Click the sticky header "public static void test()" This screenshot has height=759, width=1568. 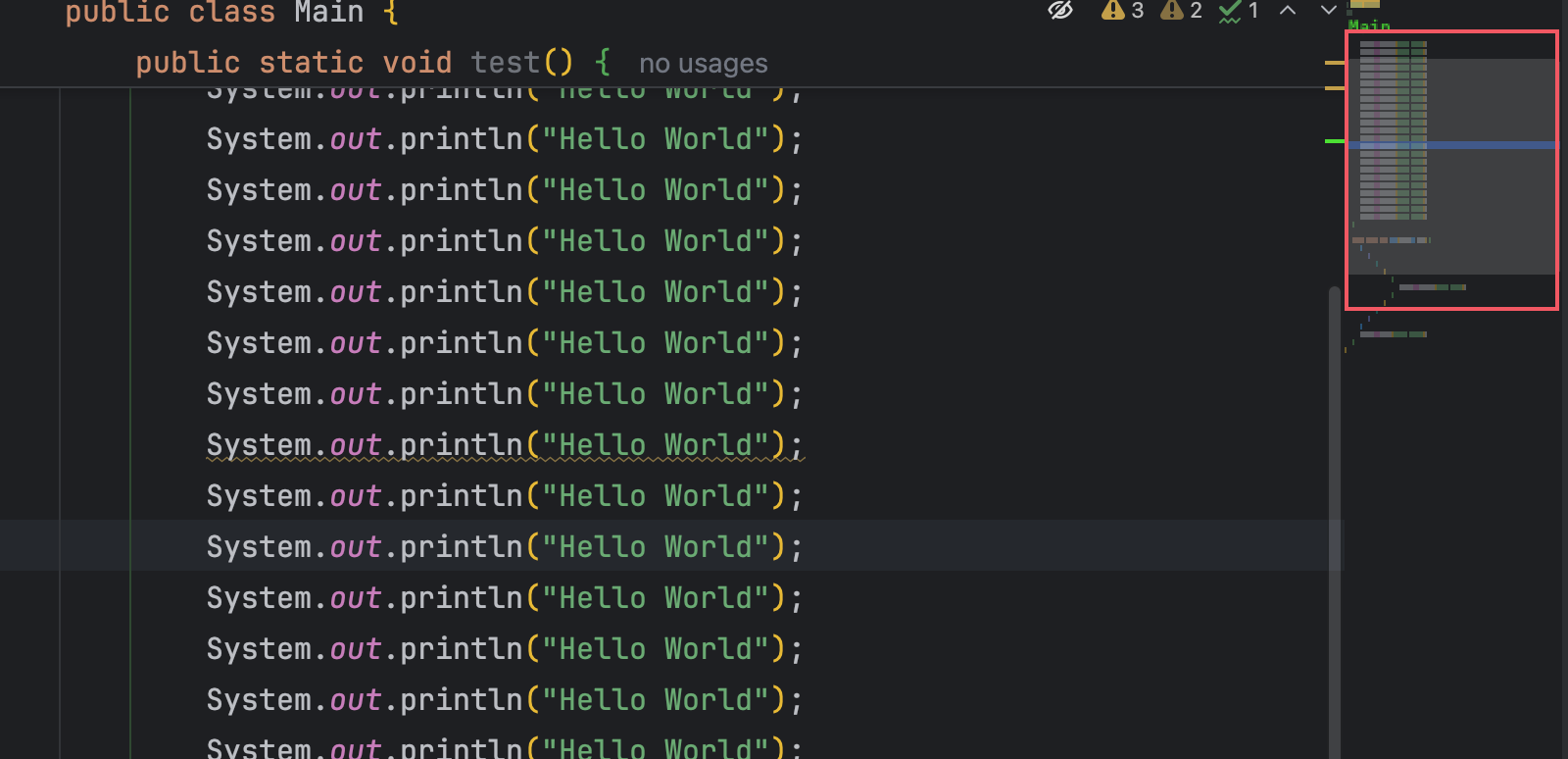[354, 63]
